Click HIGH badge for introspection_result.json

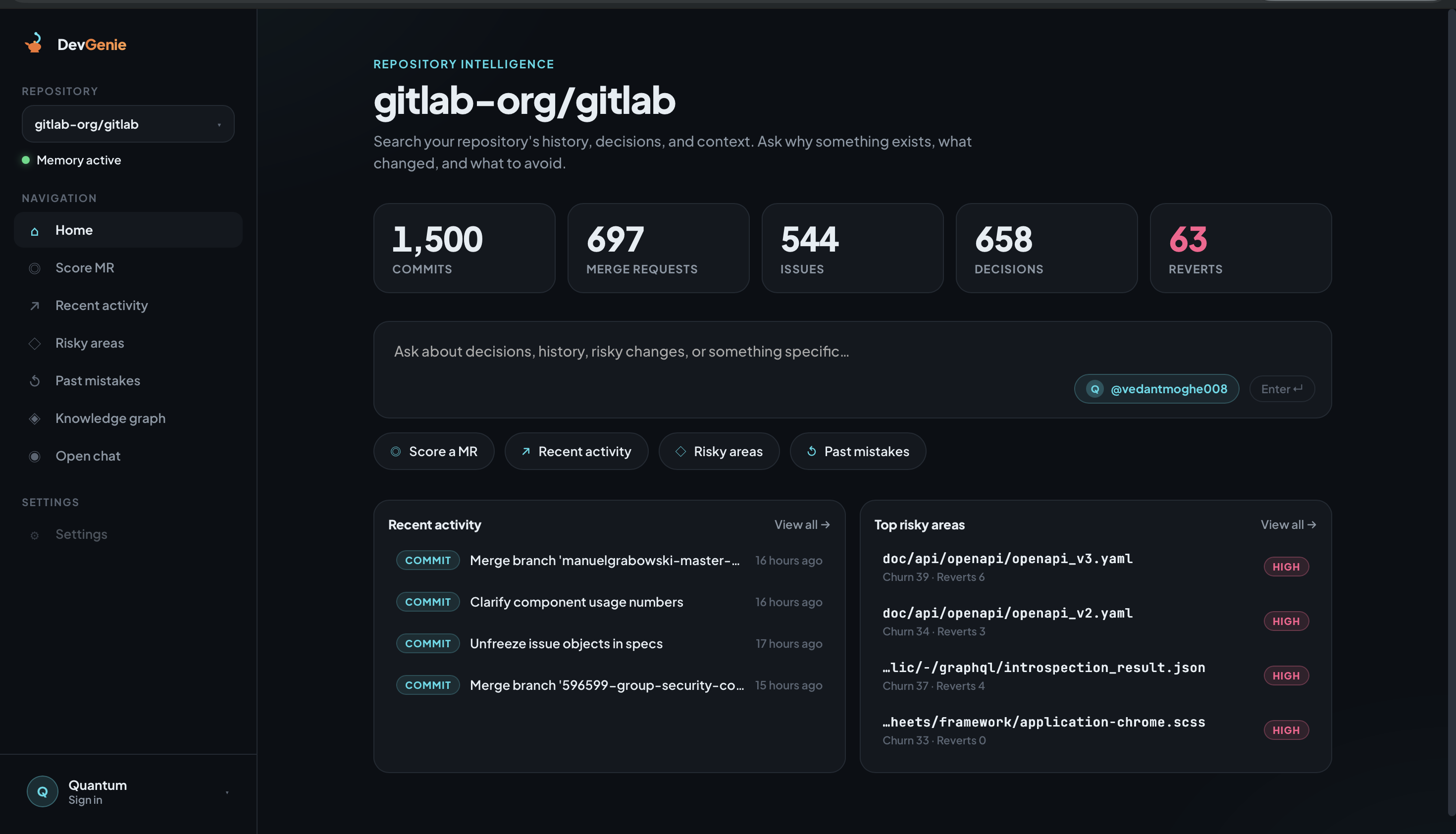1286,676
